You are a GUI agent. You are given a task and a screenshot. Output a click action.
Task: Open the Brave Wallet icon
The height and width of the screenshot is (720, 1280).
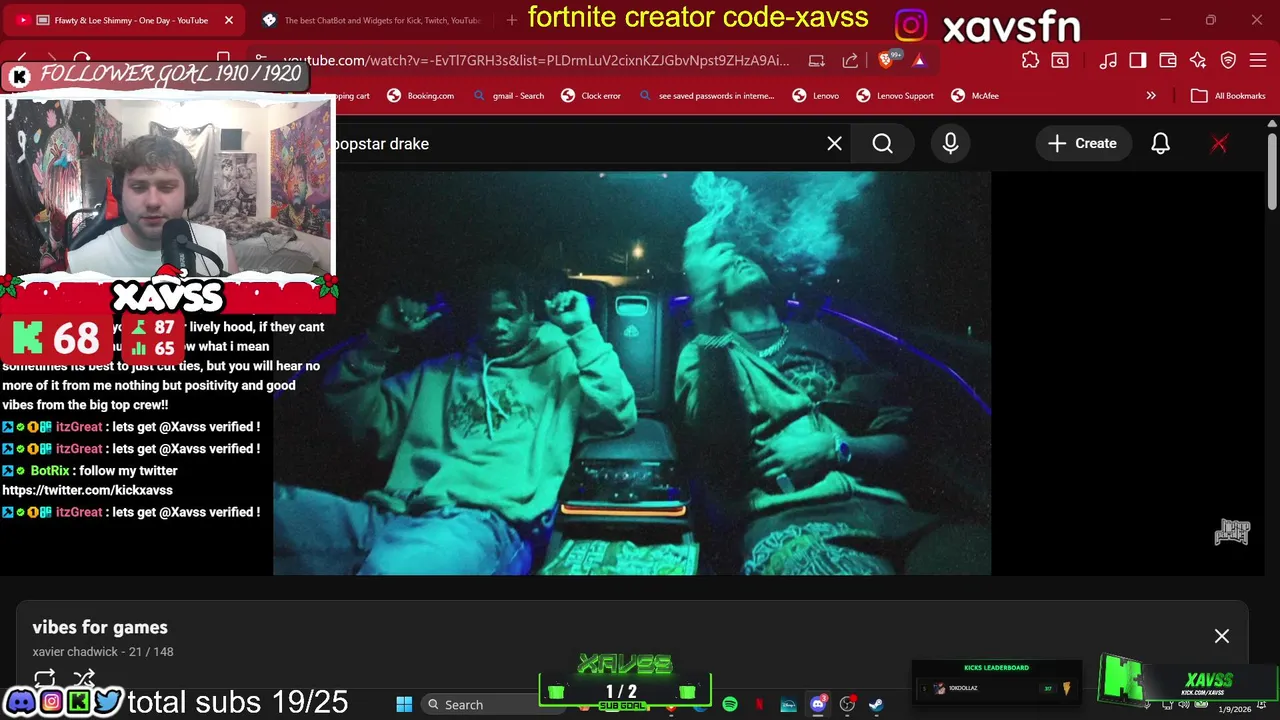click(1168, 61)
